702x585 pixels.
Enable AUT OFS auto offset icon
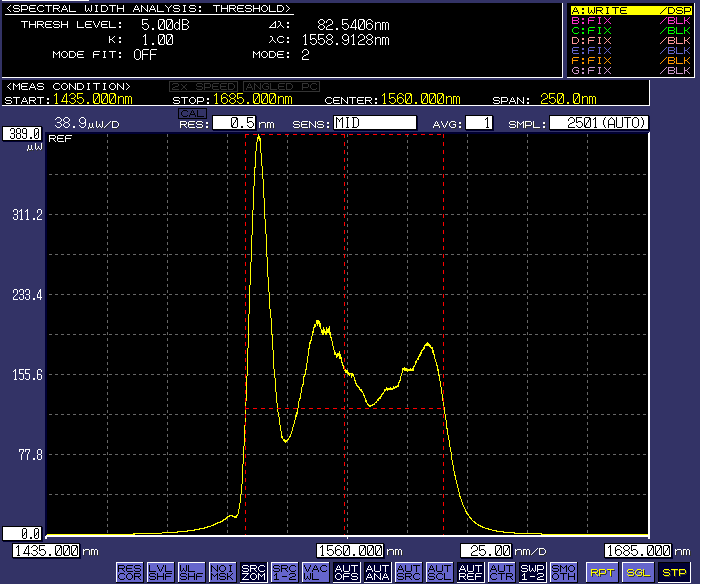[x=346, y=572]
